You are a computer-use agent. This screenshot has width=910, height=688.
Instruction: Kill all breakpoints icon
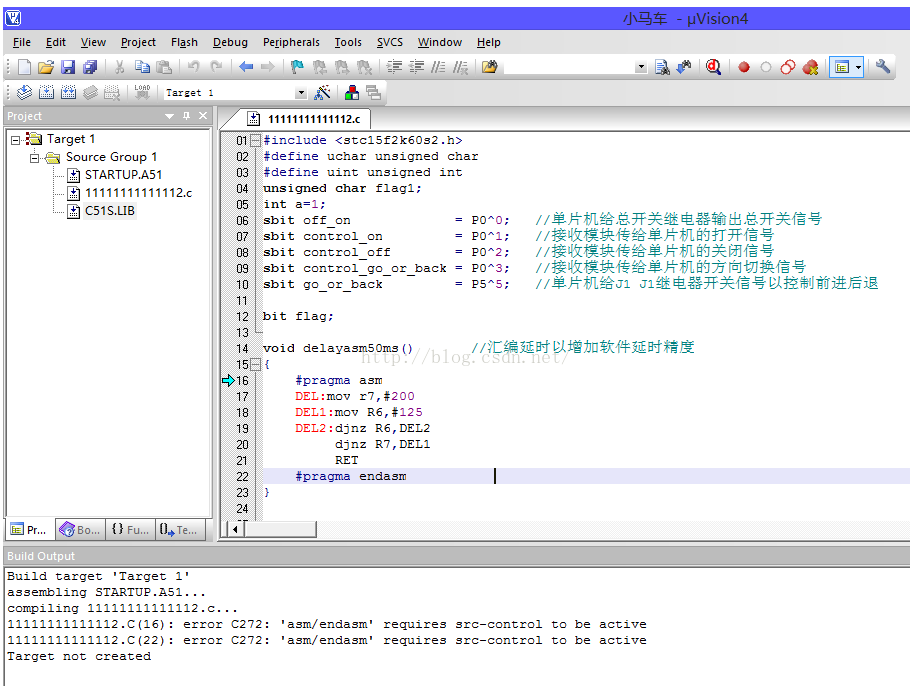[810, 67]
